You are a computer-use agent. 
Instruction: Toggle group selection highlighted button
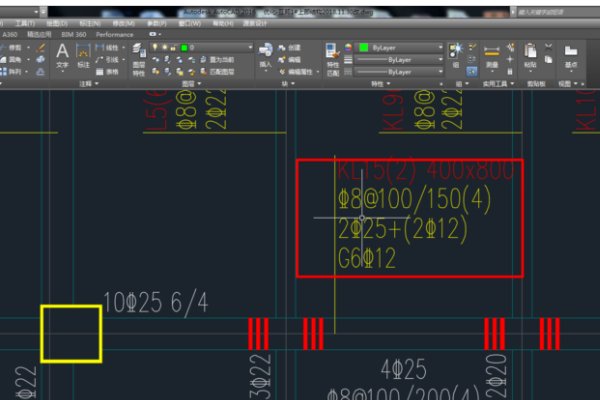tap(472, 72)
